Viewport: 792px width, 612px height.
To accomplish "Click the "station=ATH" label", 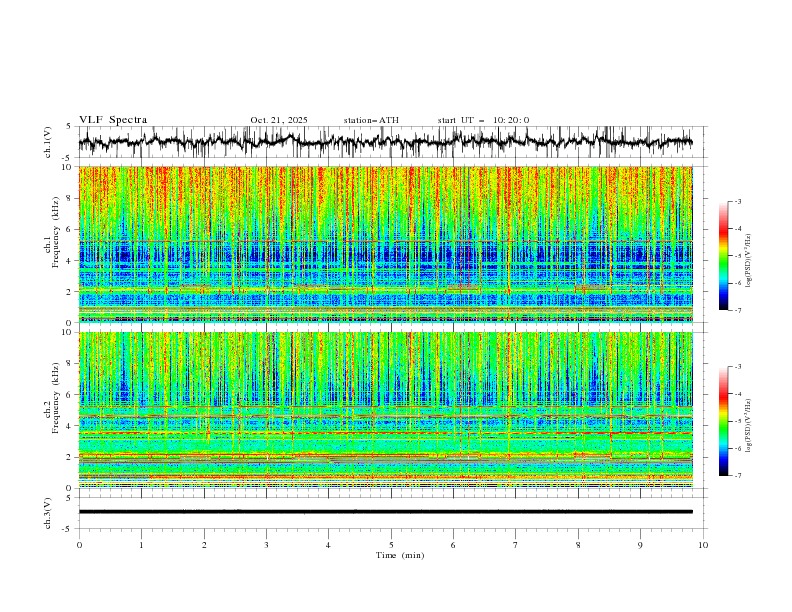I will pyautogui.click(x=371, y=120).
